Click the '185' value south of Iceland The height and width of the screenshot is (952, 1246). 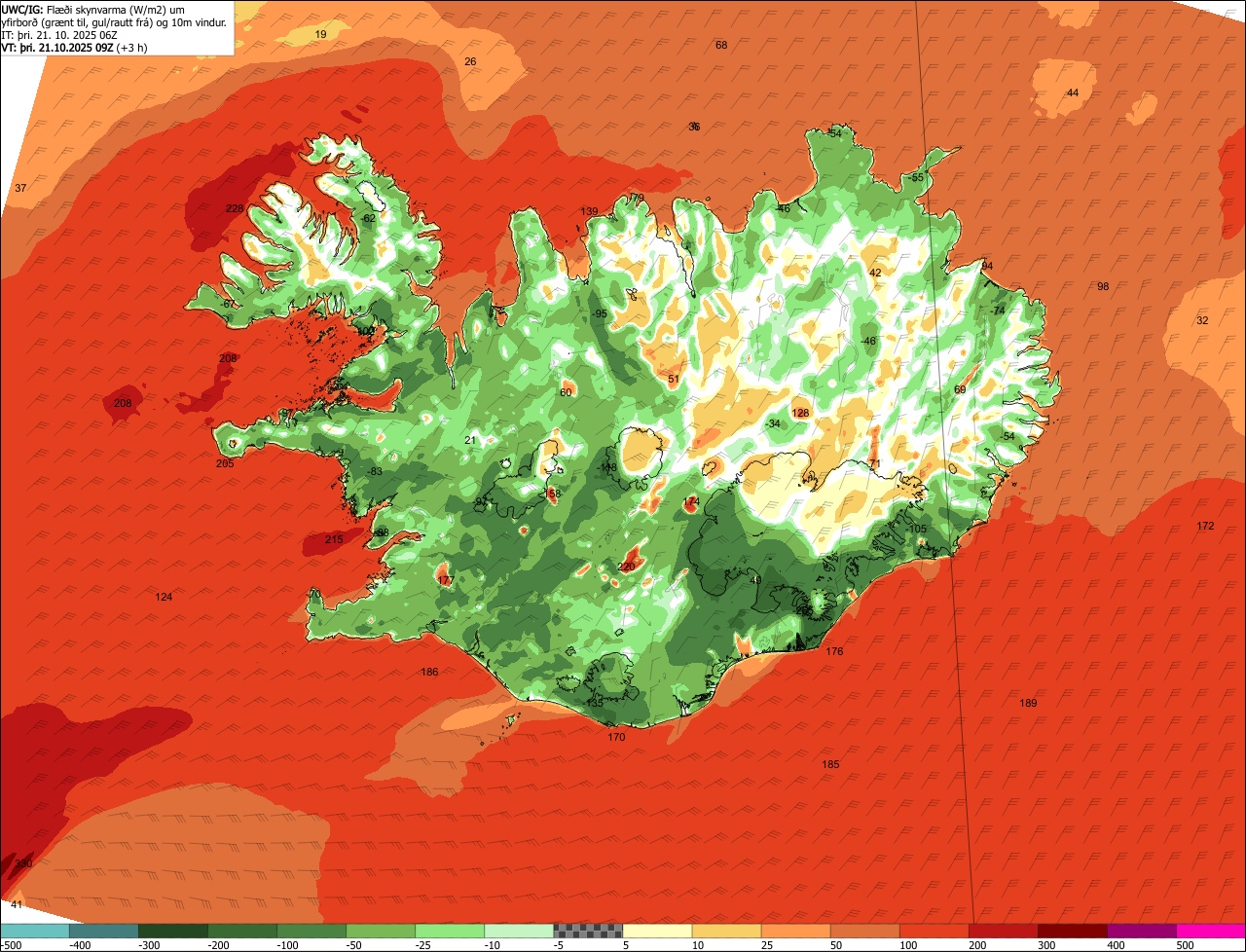pyautogui.click(x=830, y=765)
